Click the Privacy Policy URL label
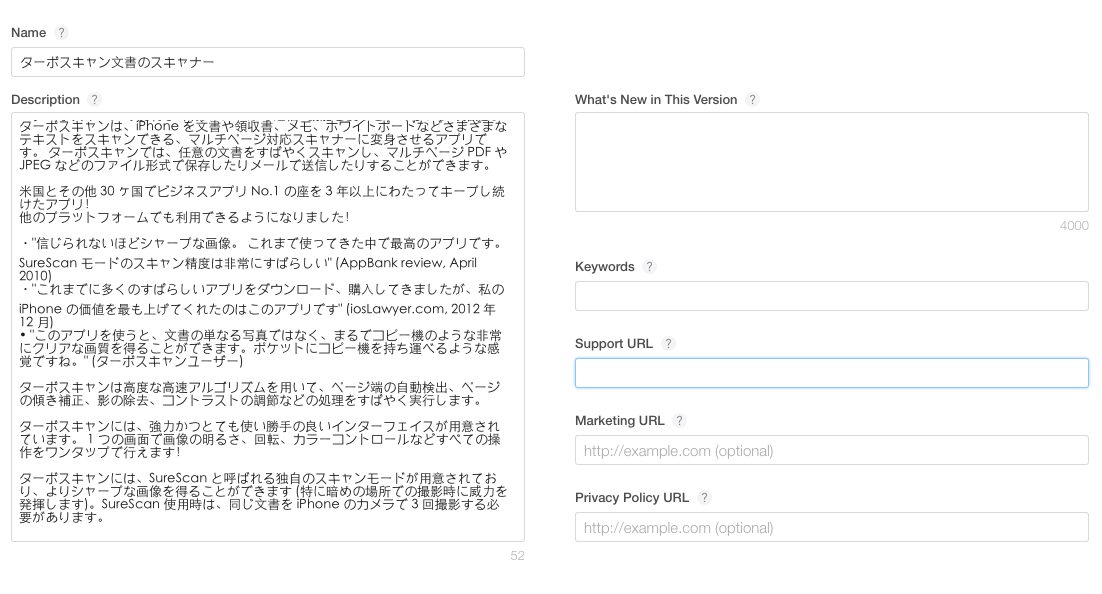1102x594 pixels. [632, 498]
